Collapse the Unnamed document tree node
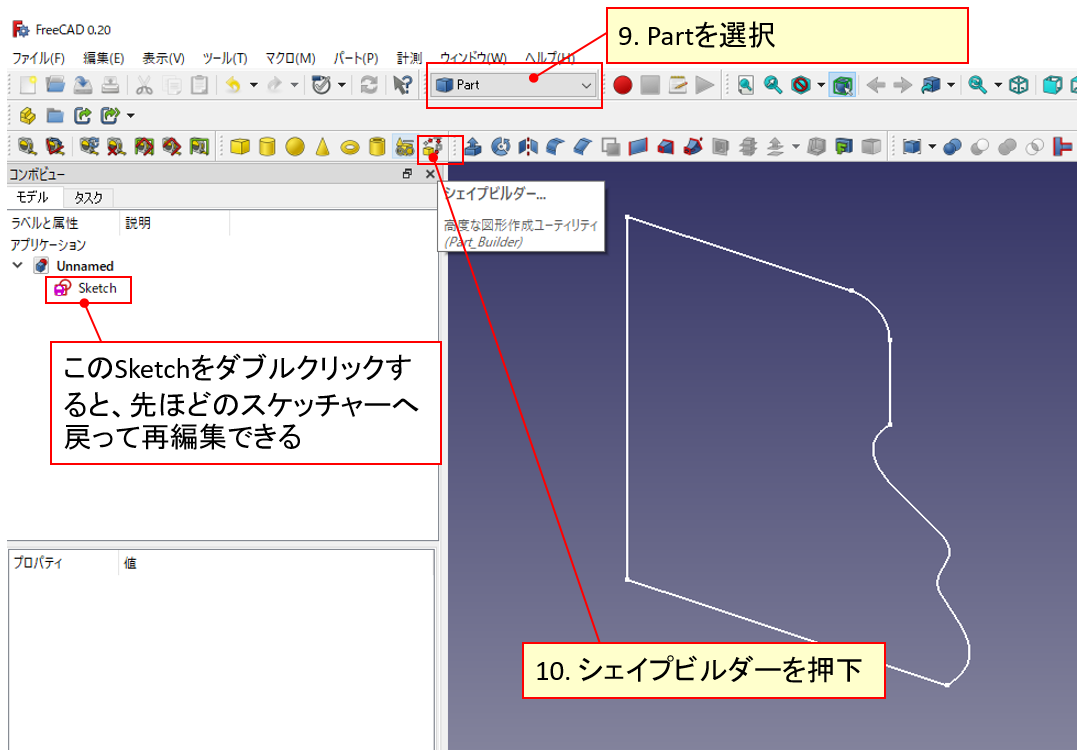Screen dimensions: 1082x753 pos(18,265)
